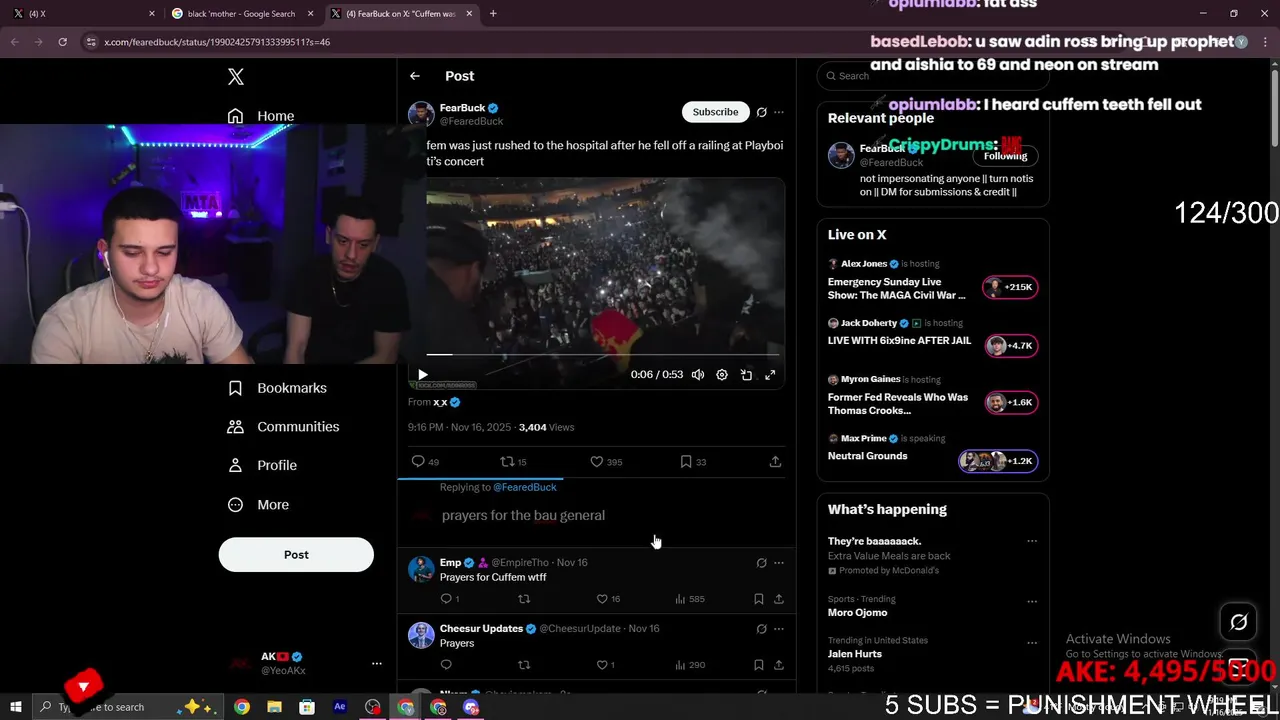Mute the video volume
1280x720 pixels.
pyautogui.click(x=698, y=375)
